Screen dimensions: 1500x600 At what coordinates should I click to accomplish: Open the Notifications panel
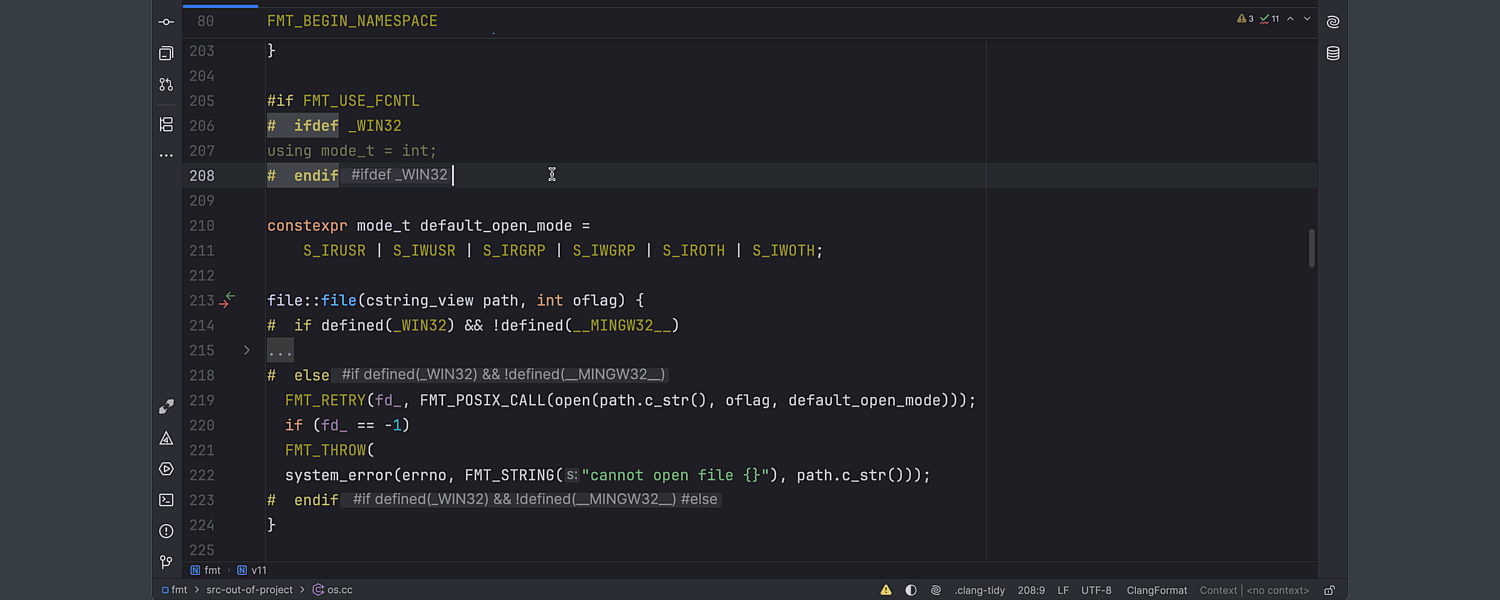coord(166,531)
